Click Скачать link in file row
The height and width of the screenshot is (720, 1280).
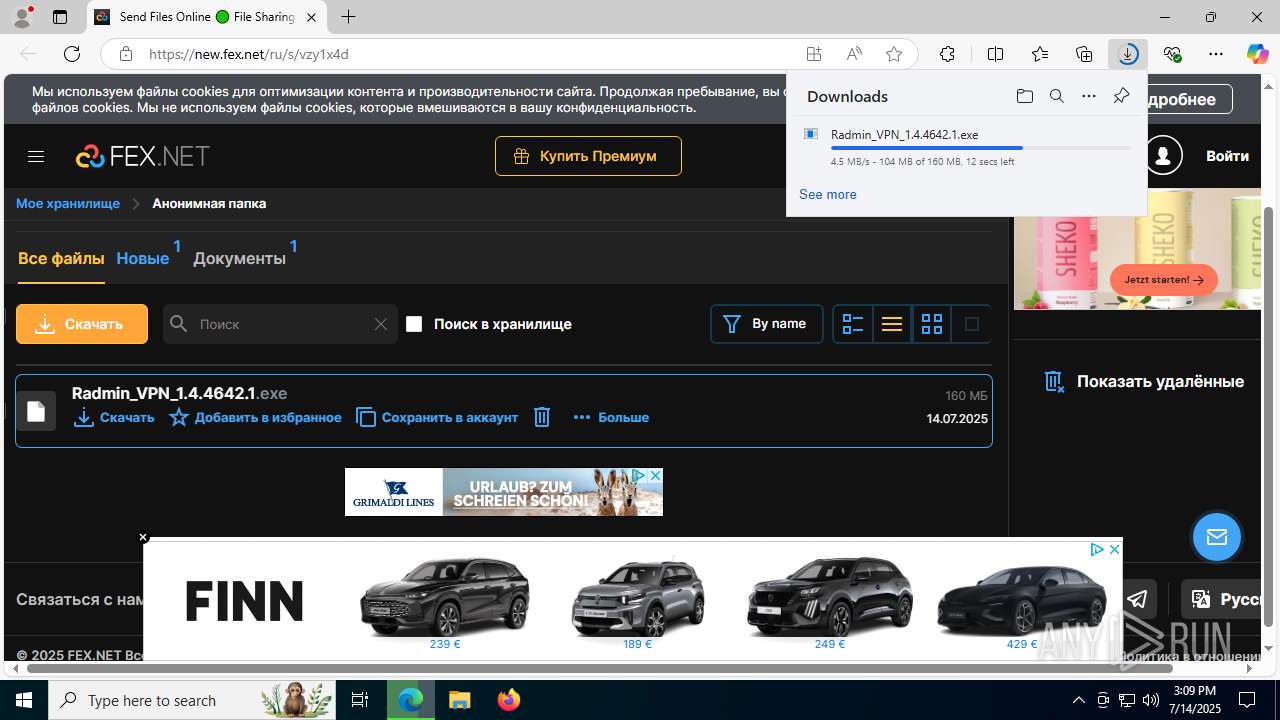click(x=114, y=417)
